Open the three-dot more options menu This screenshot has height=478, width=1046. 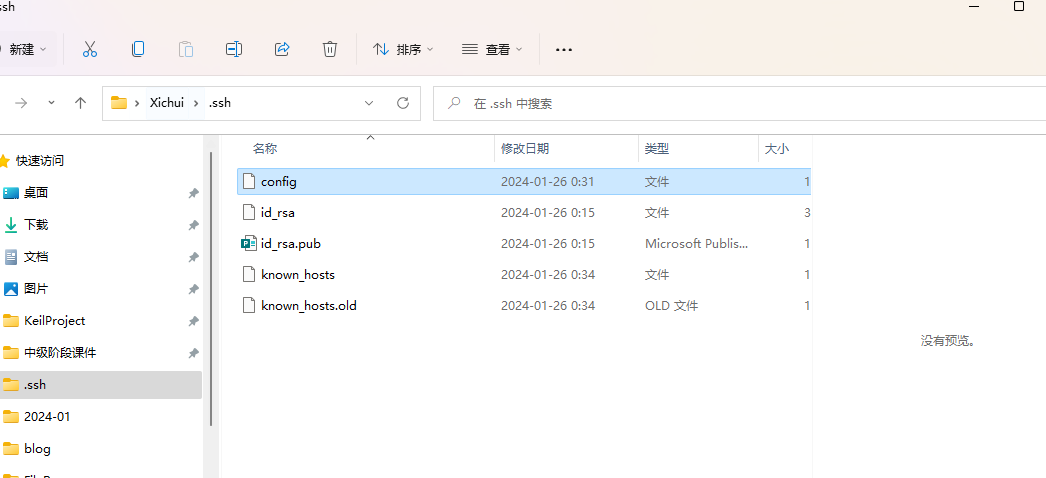564,49
